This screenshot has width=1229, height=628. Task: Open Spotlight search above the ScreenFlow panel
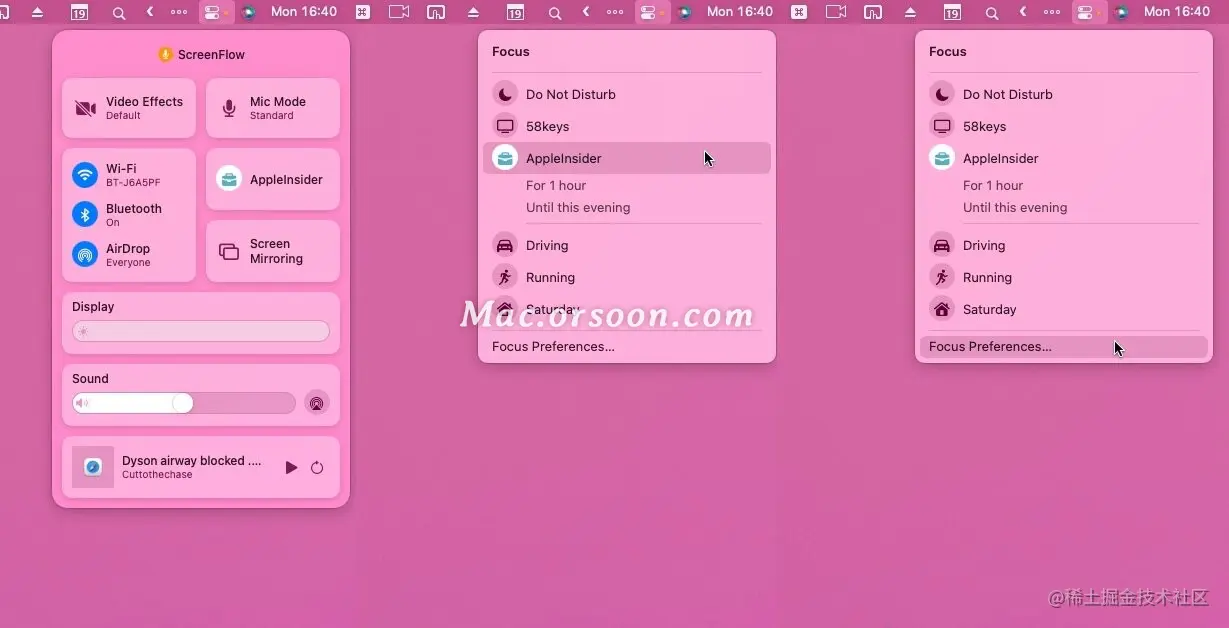pyautogui.click(x=119, y=12)
